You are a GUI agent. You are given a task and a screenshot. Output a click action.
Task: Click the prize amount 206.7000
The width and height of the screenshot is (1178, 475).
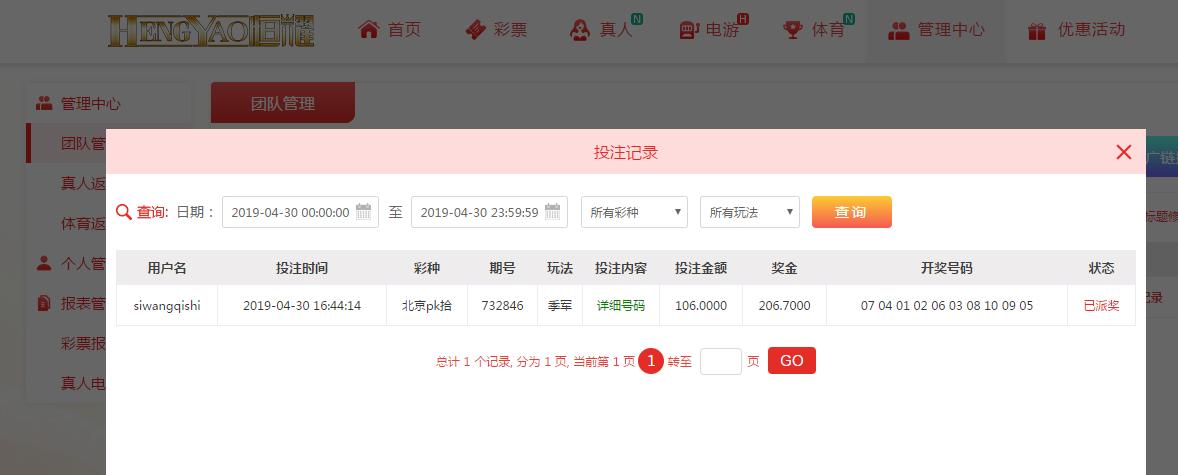pos(784,306)
